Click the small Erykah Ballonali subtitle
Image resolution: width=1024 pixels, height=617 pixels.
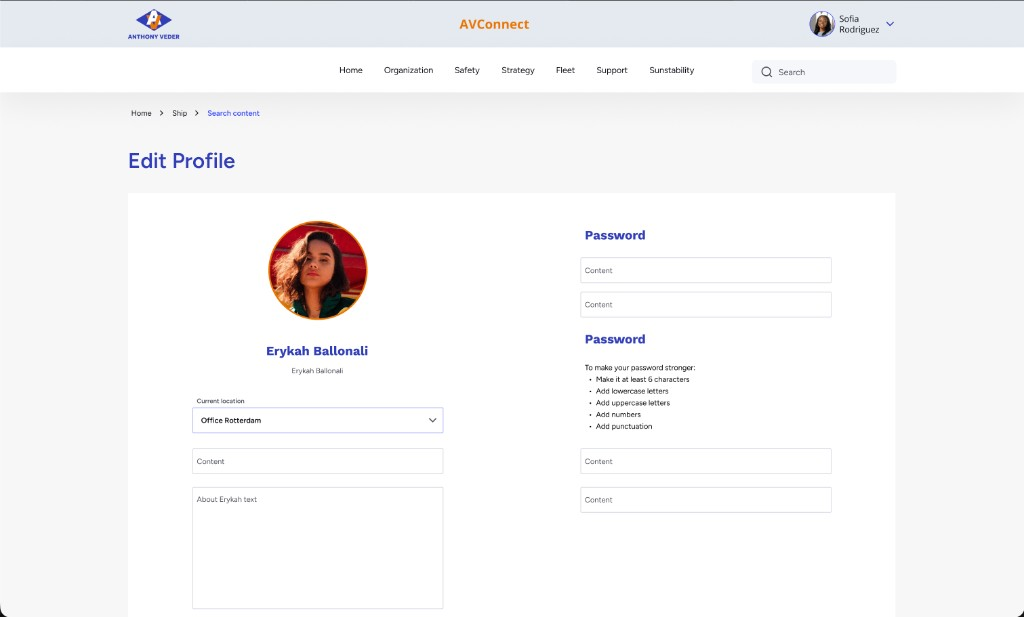[x=317, y=371]
